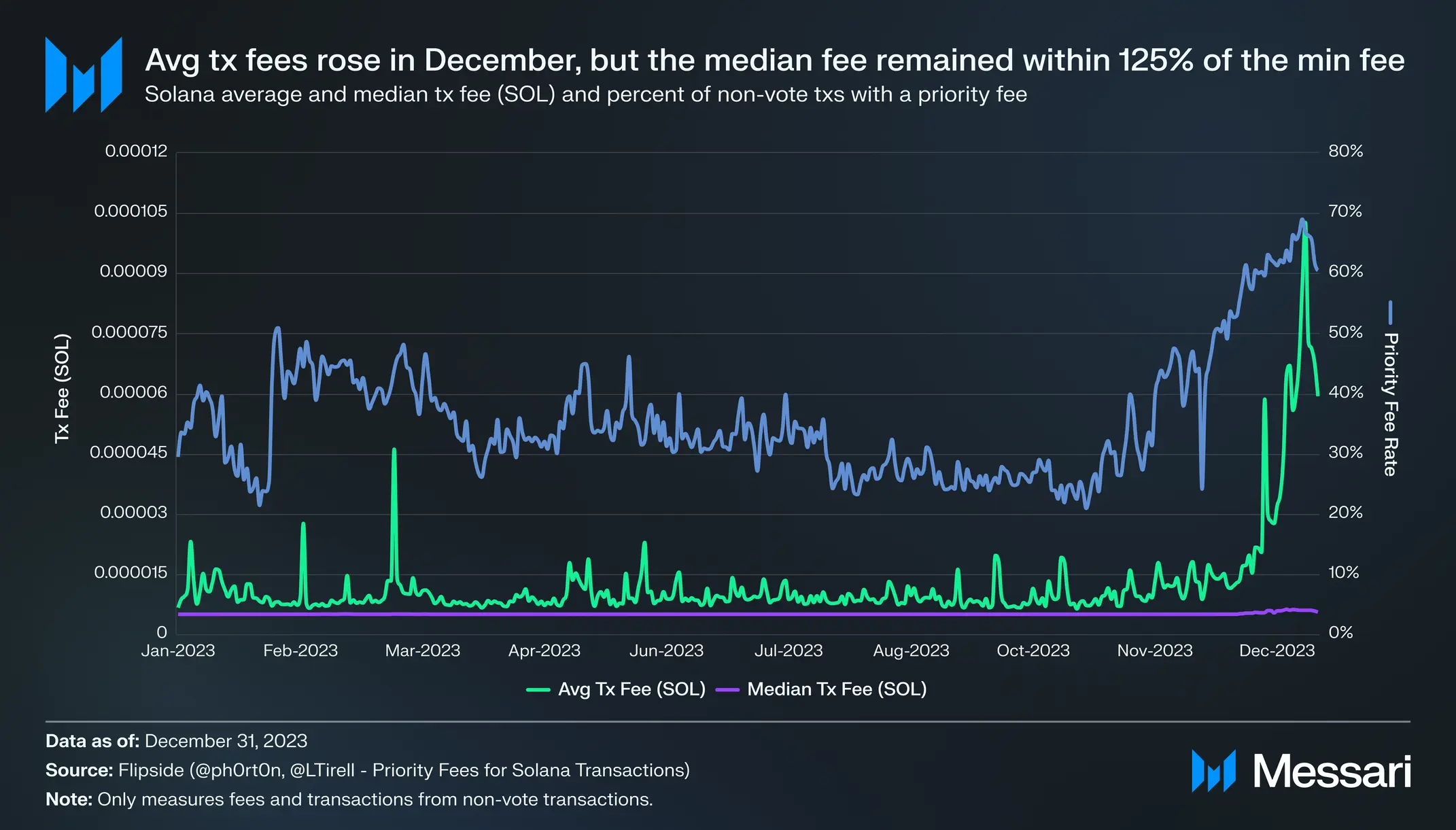Screen dimensions: 1456x830
Task: Click the Data as of December 31 text
Action: pos(177,741)
